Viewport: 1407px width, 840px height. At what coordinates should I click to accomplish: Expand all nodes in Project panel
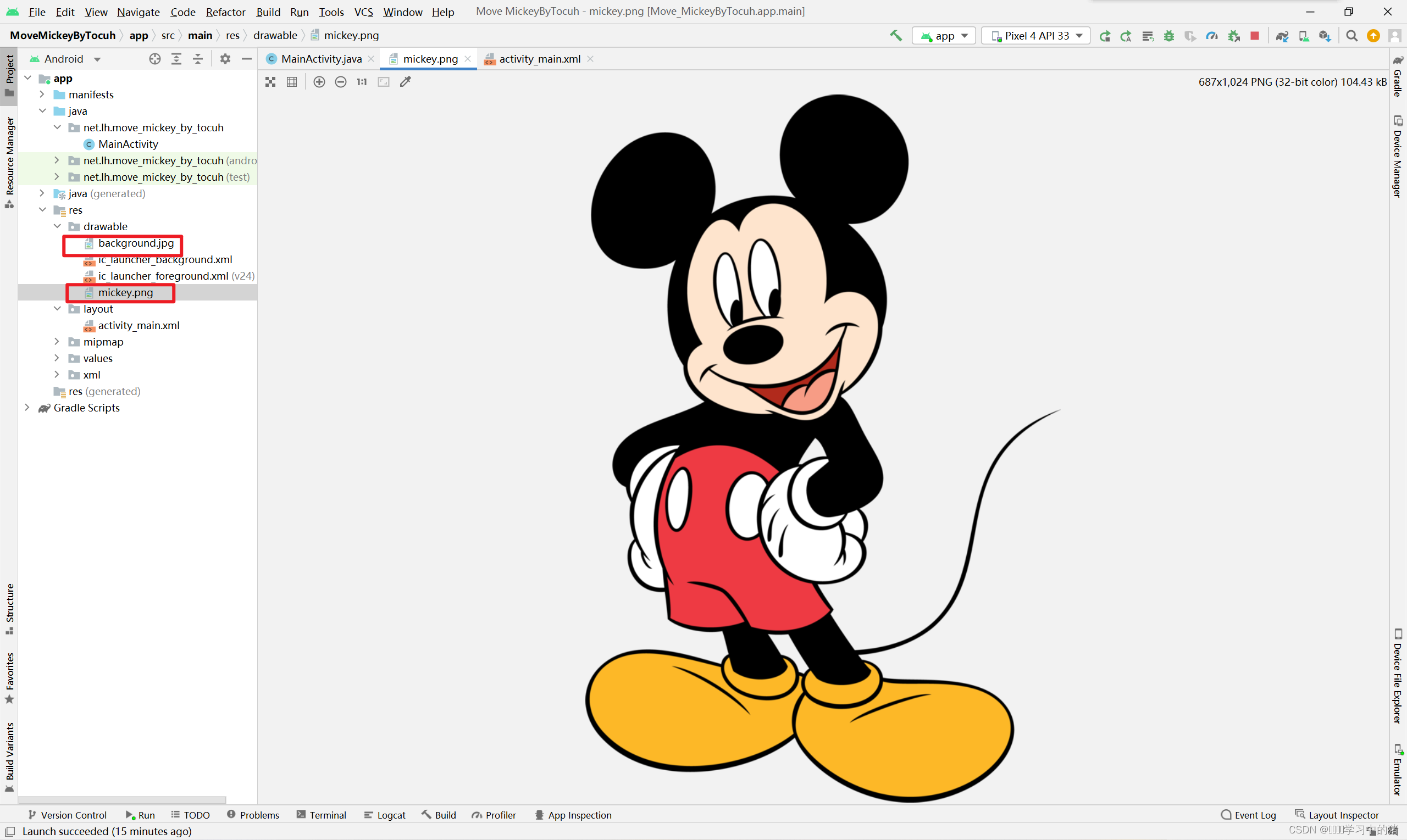[x=176, y=59]
